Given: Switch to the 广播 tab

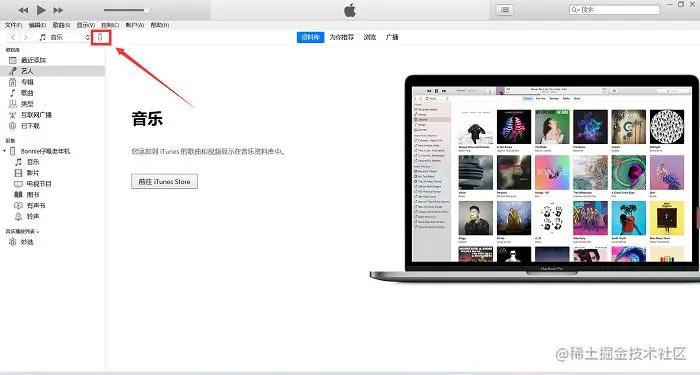Looking at the screenshot, I should 392,38.
